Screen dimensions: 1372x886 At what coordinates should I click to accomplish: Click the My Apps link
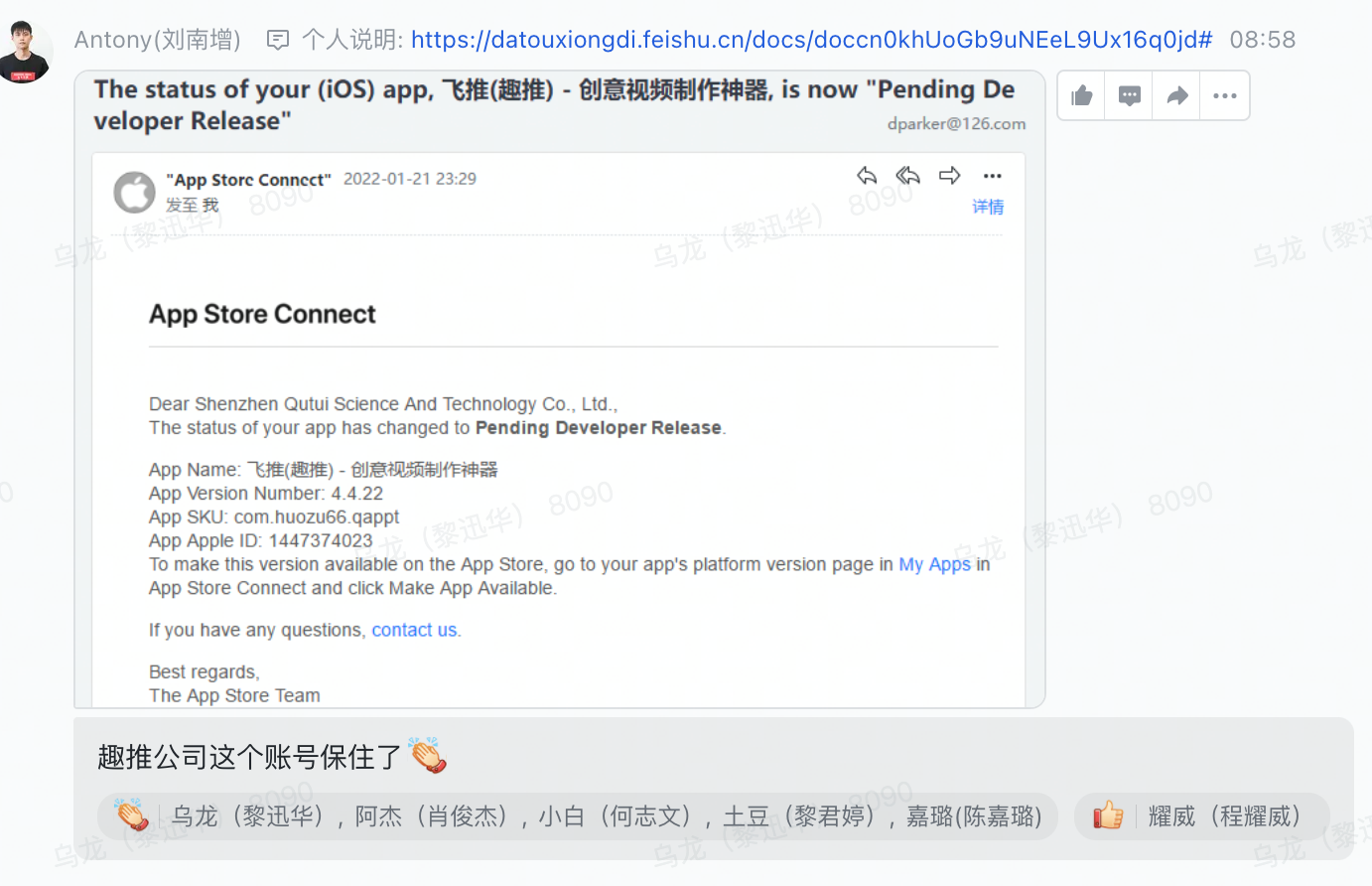click(x=934, y=564)
